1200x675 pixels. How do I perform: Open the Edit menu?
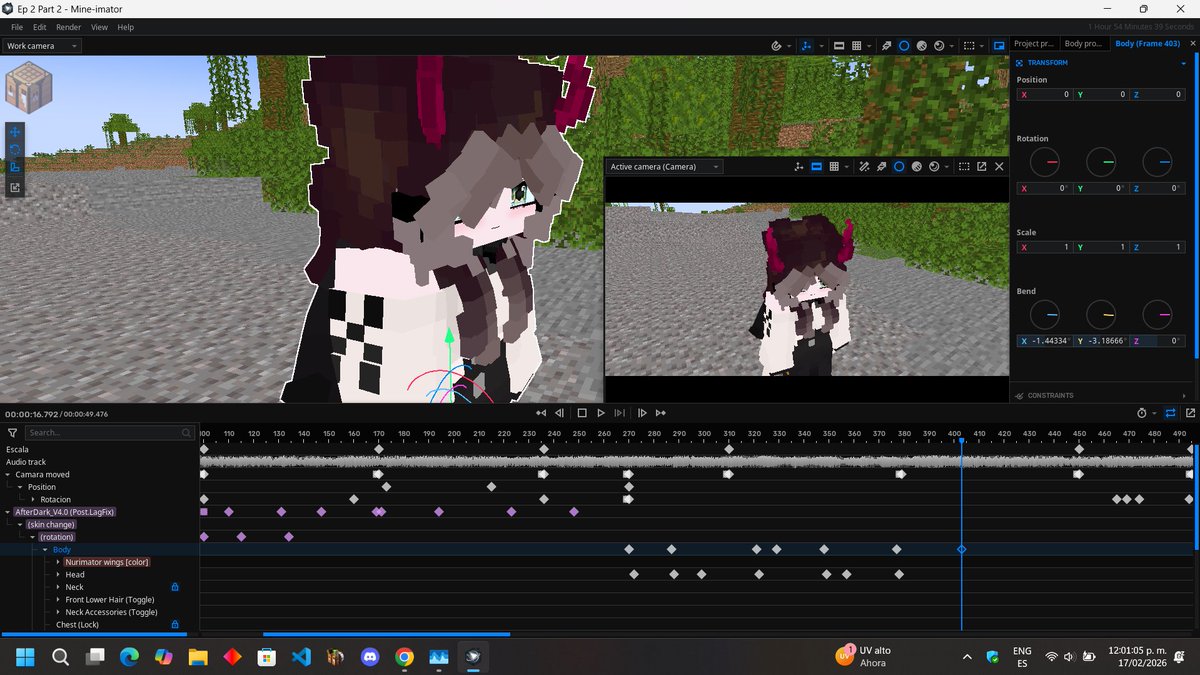[40, 27]
